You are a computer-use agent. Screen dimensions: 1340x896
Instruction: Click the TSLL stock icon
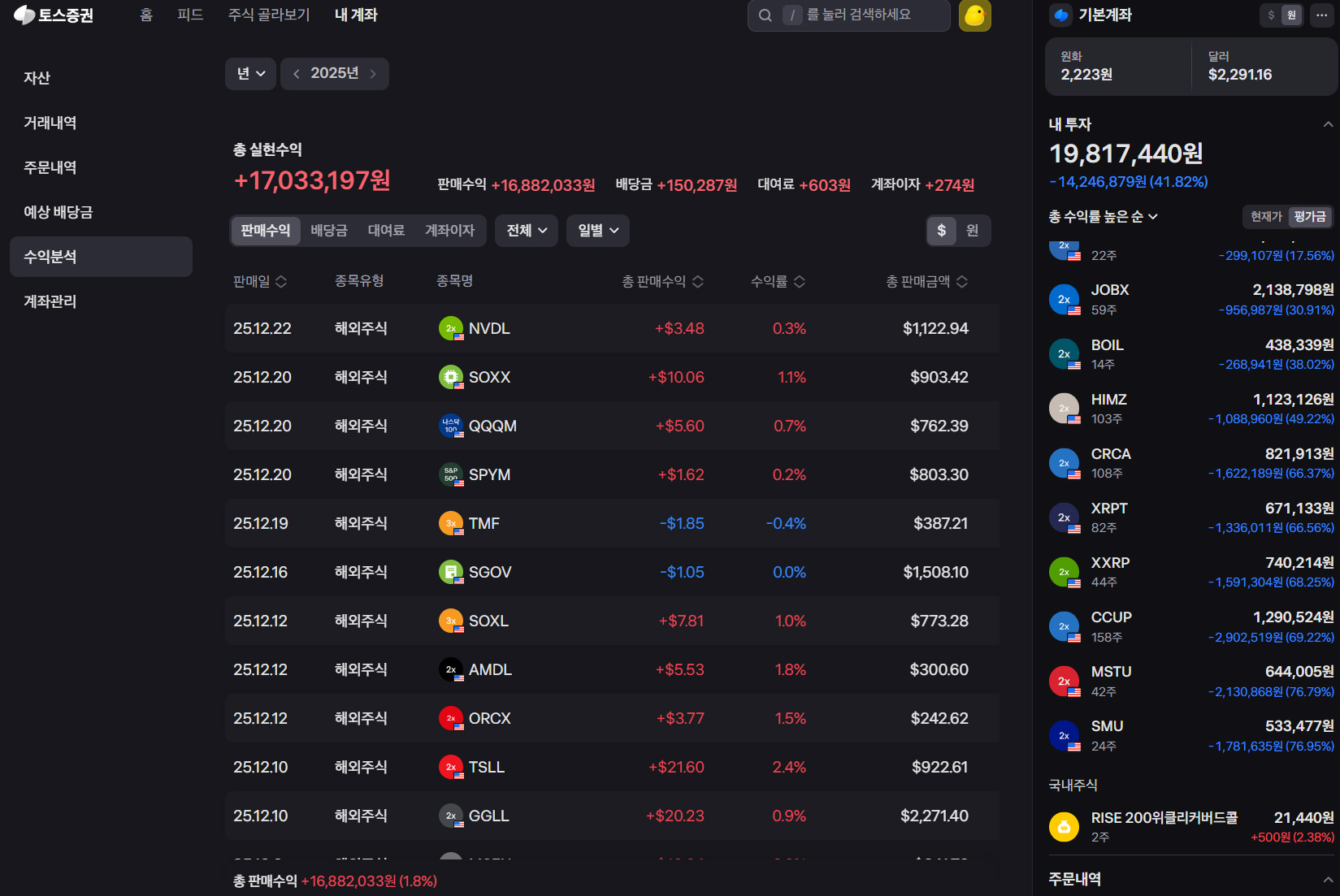[x=451, y=767]
